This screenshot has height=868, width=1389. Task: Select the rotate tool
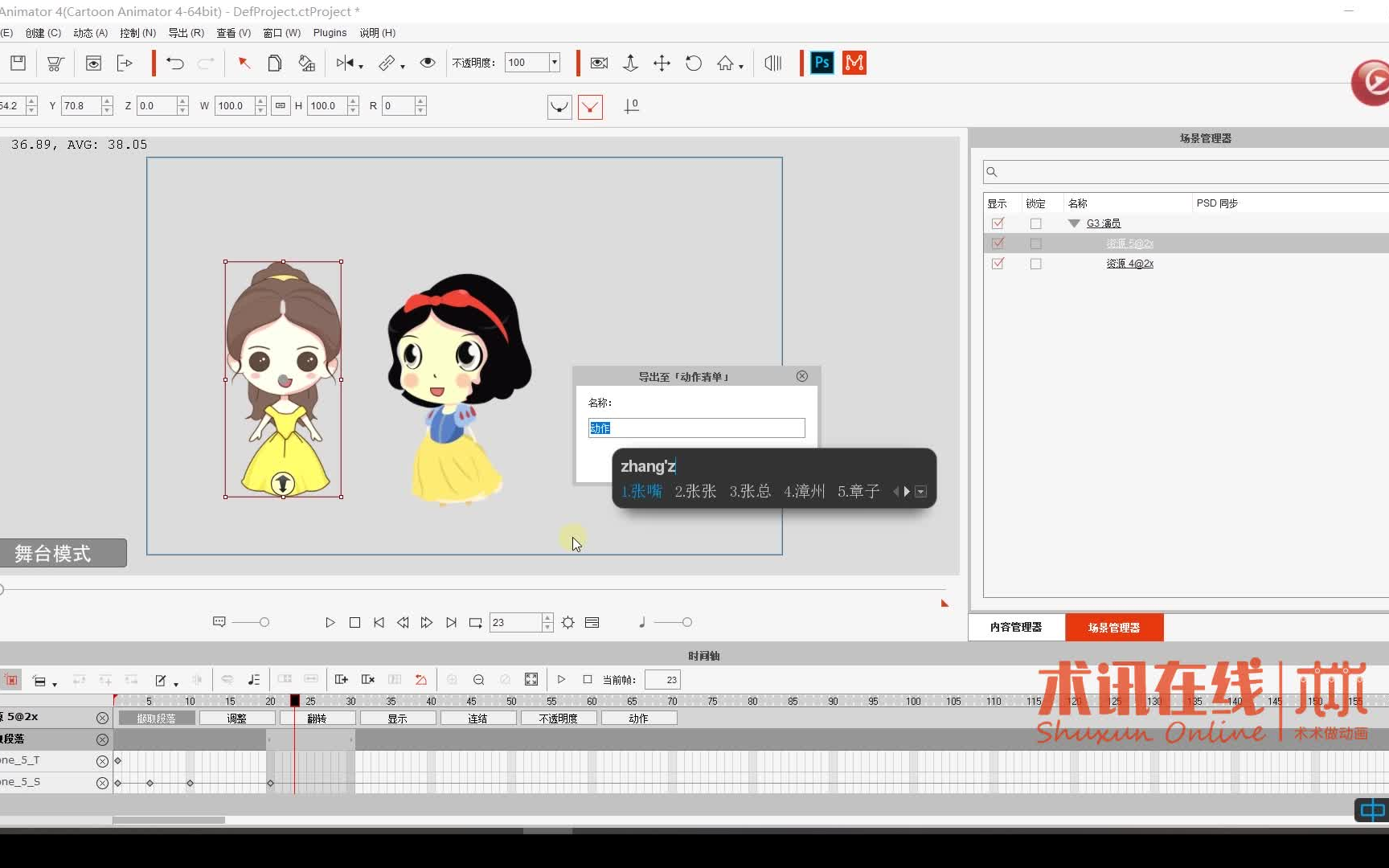pos(693,63)
